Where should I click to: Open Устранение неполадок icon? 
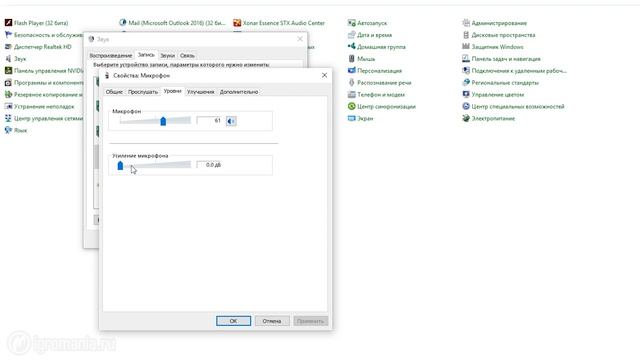pyautogui.click(x=8, y=106)
